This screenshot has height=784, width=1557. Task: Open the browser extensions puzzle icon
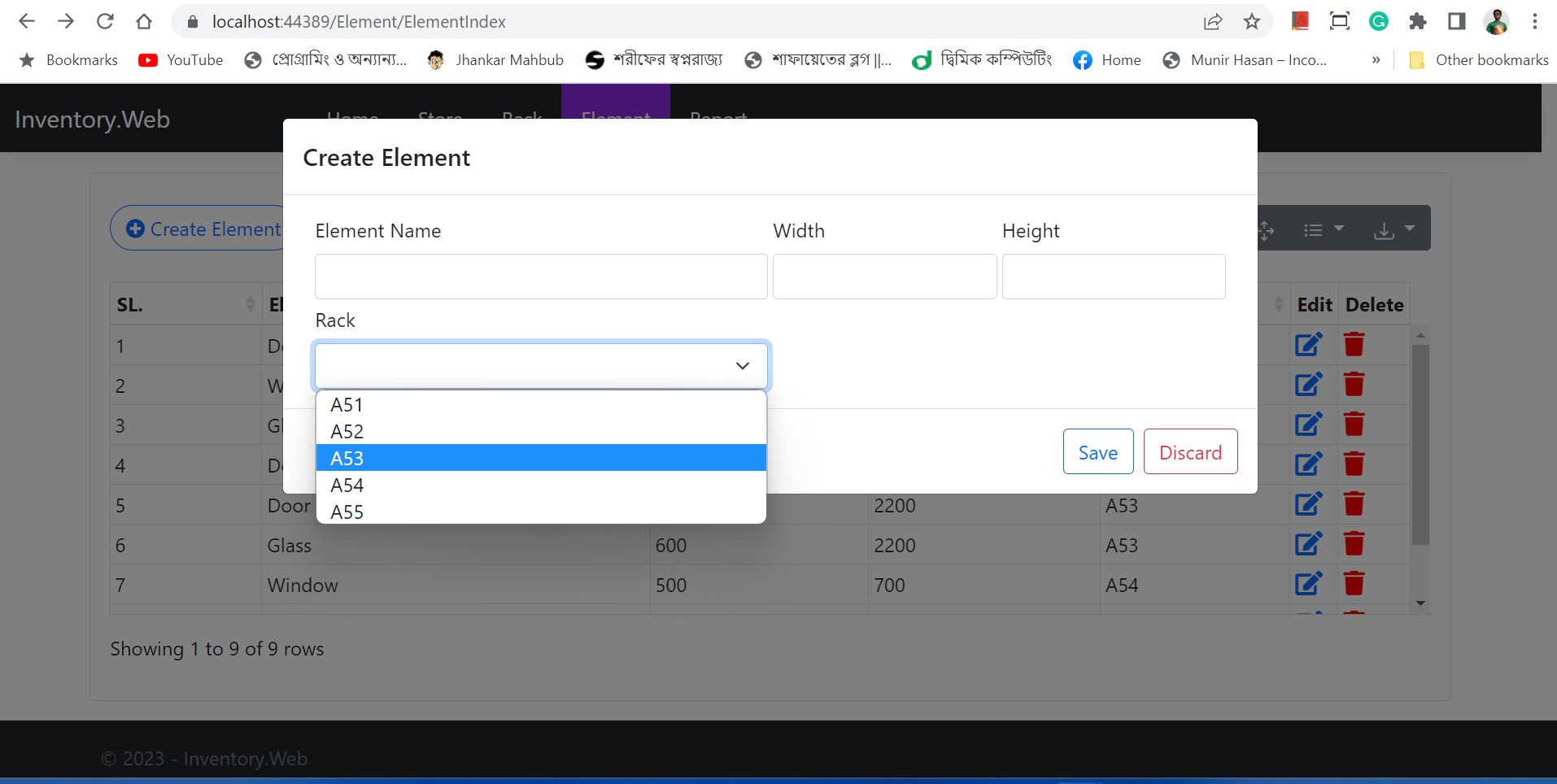tap(1419, 21)
